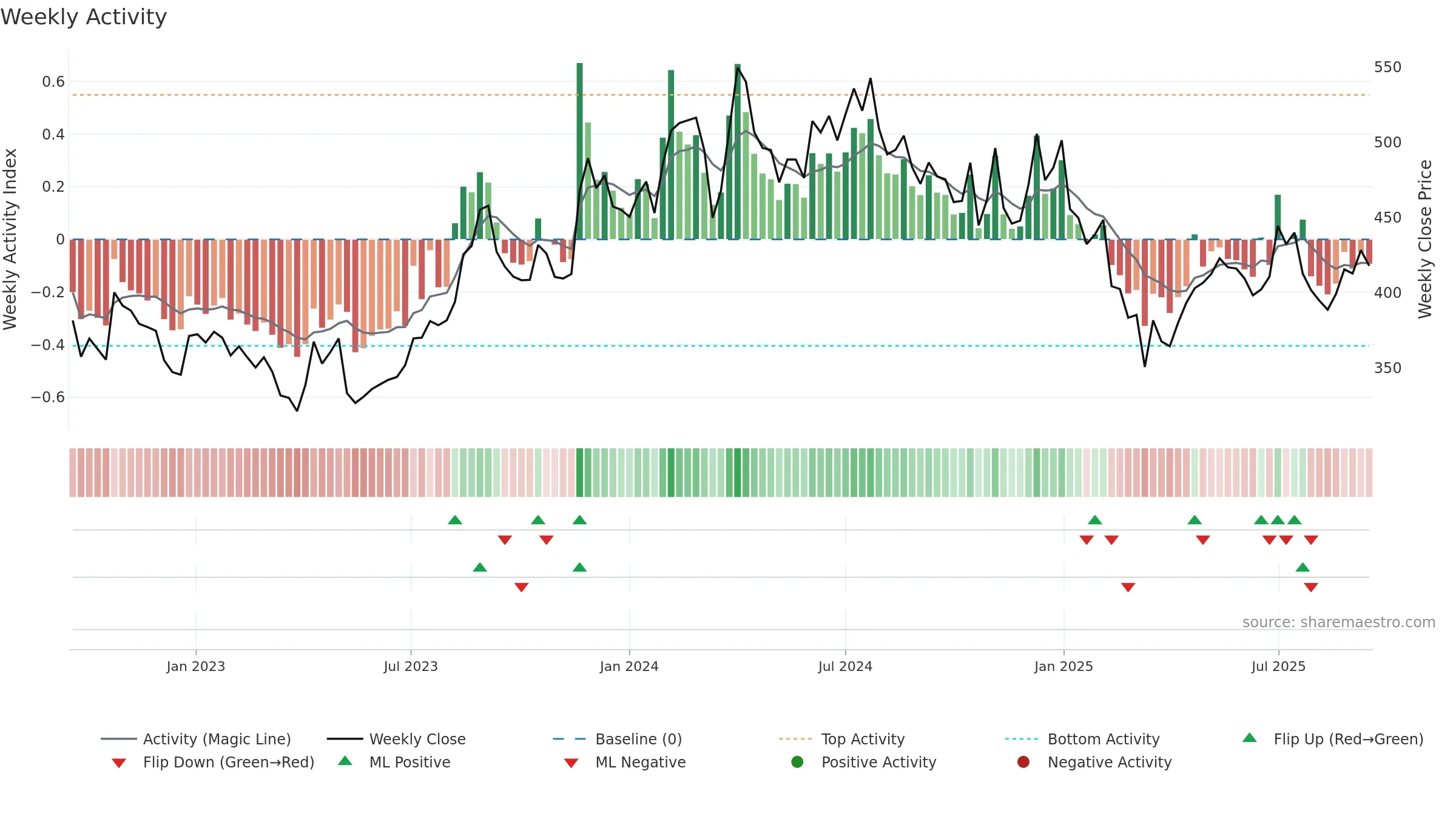
Task: Click the Positive Activity green circle icon
Action: tap(797, 762)
